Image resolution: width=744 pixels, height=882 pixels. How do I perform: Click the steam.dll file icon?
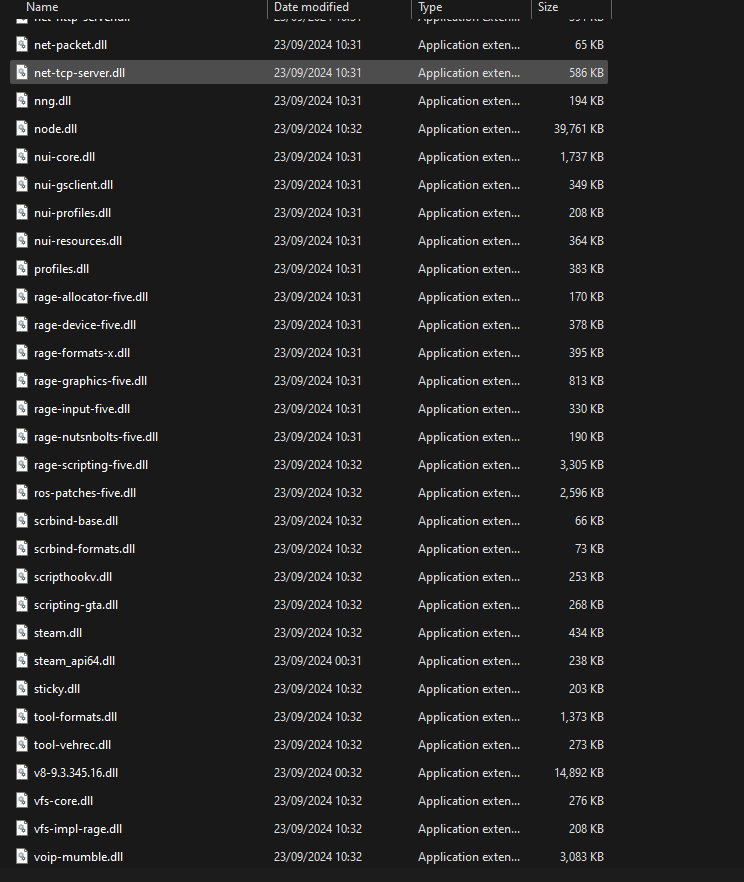pyautogui.click(x=22, y=633)
